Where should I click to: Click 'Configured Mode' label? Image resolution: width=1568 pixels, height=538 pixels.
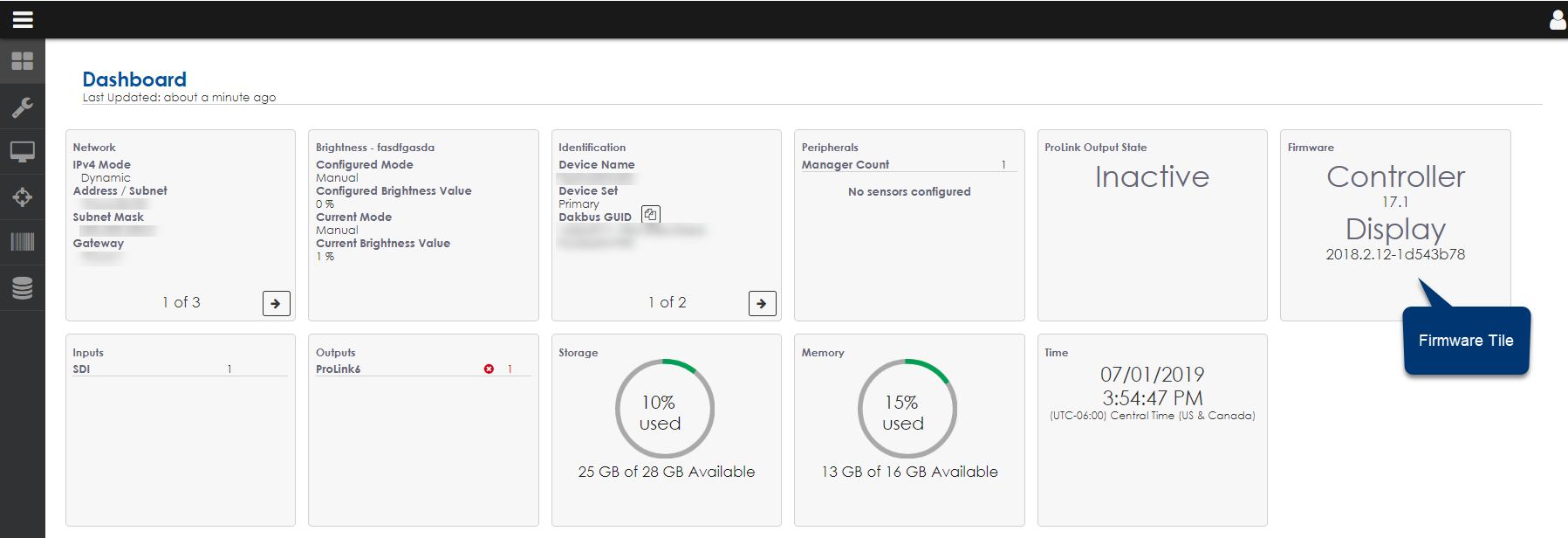point(365,164)
